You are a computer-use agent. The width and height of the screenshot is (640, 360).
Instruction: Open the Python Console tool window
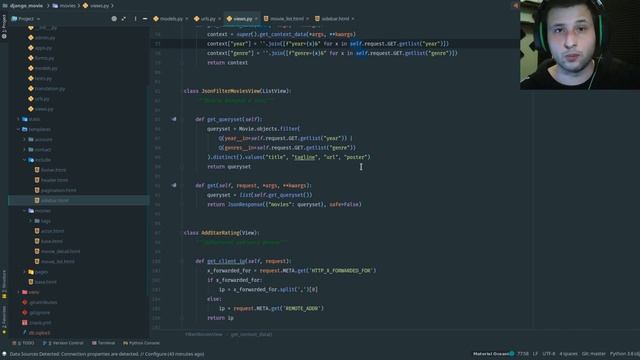point(141,343)
